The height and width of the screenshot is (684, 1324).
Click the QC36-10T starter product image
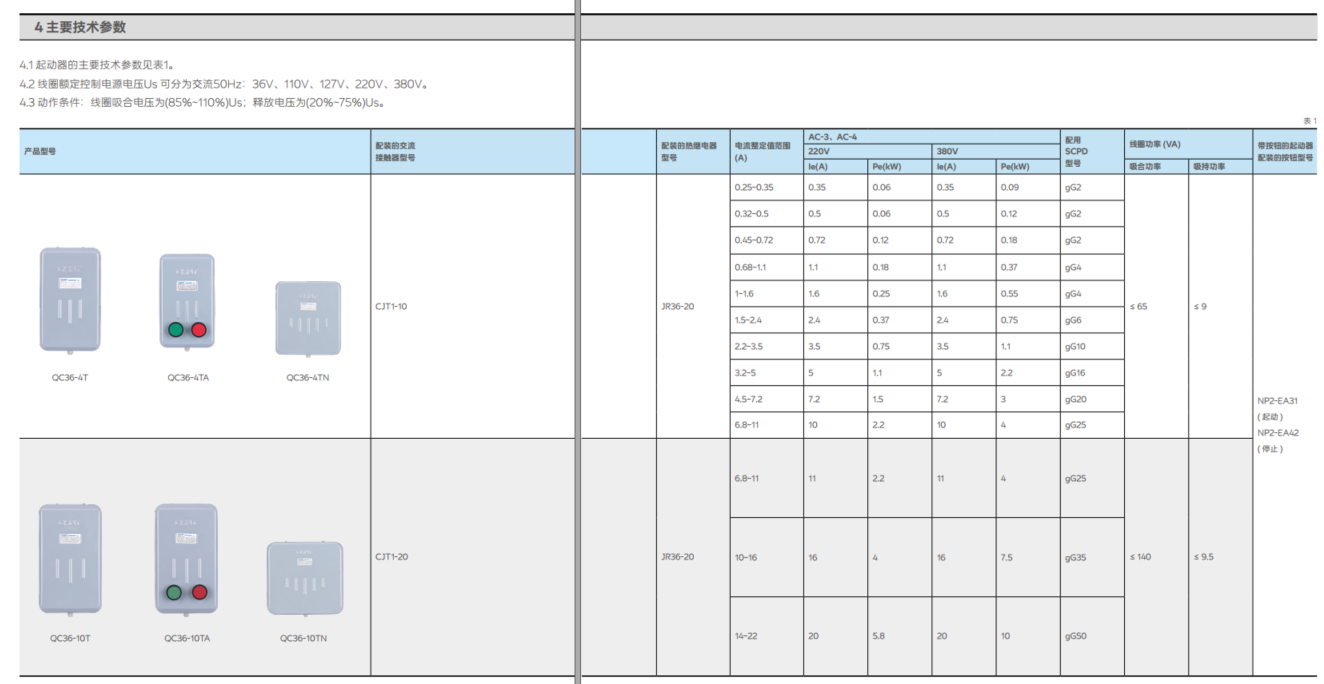click(70, 558)
